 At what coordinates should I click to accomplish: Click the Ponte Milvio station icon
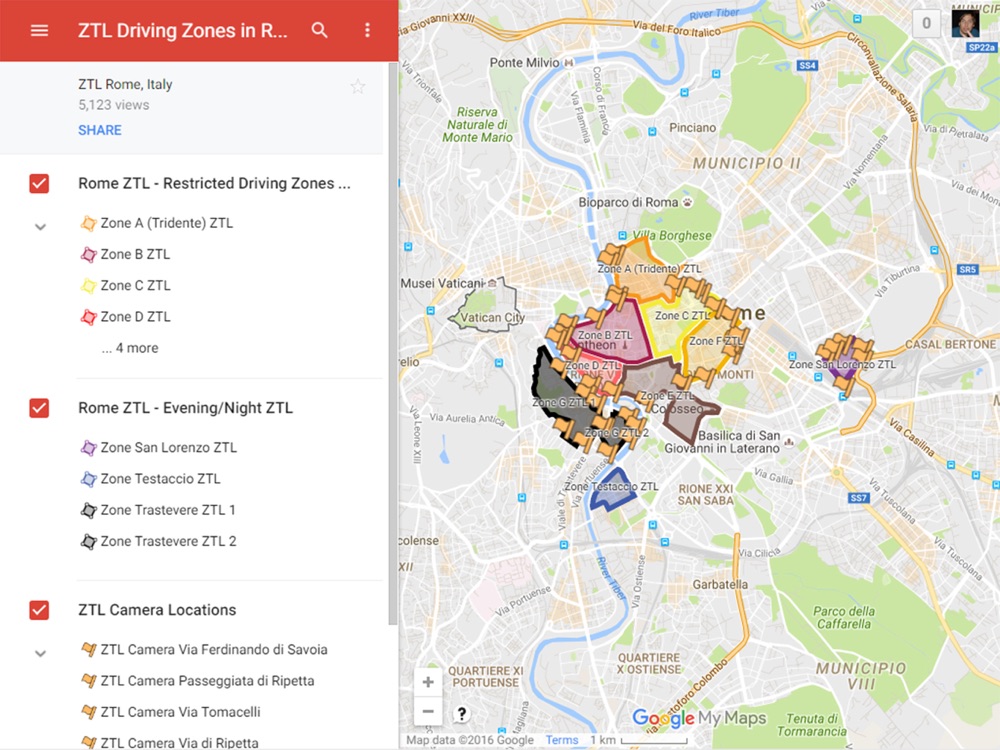[569, 62]
